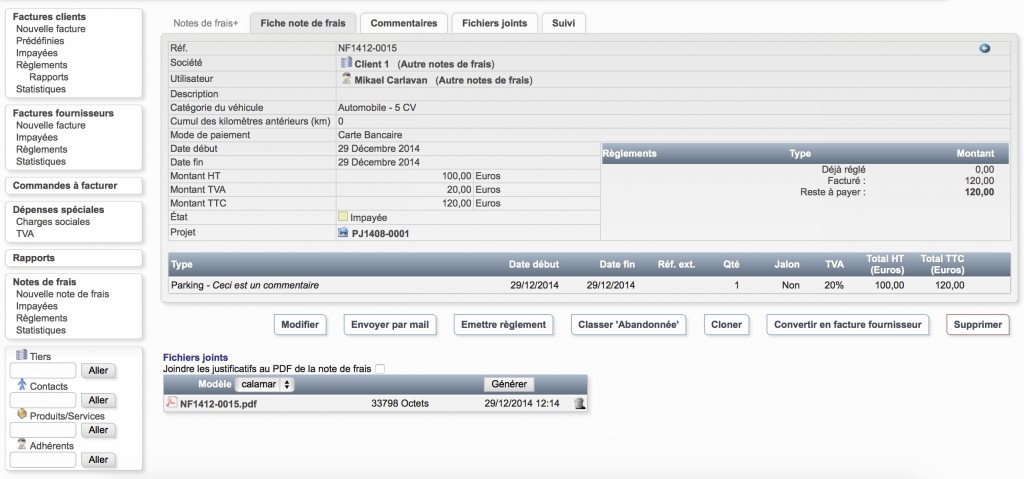Viewport: 1024px width, 479px height.
Task: Open Autre notes de frais link beside Client 1
Action: click(446, 64)
